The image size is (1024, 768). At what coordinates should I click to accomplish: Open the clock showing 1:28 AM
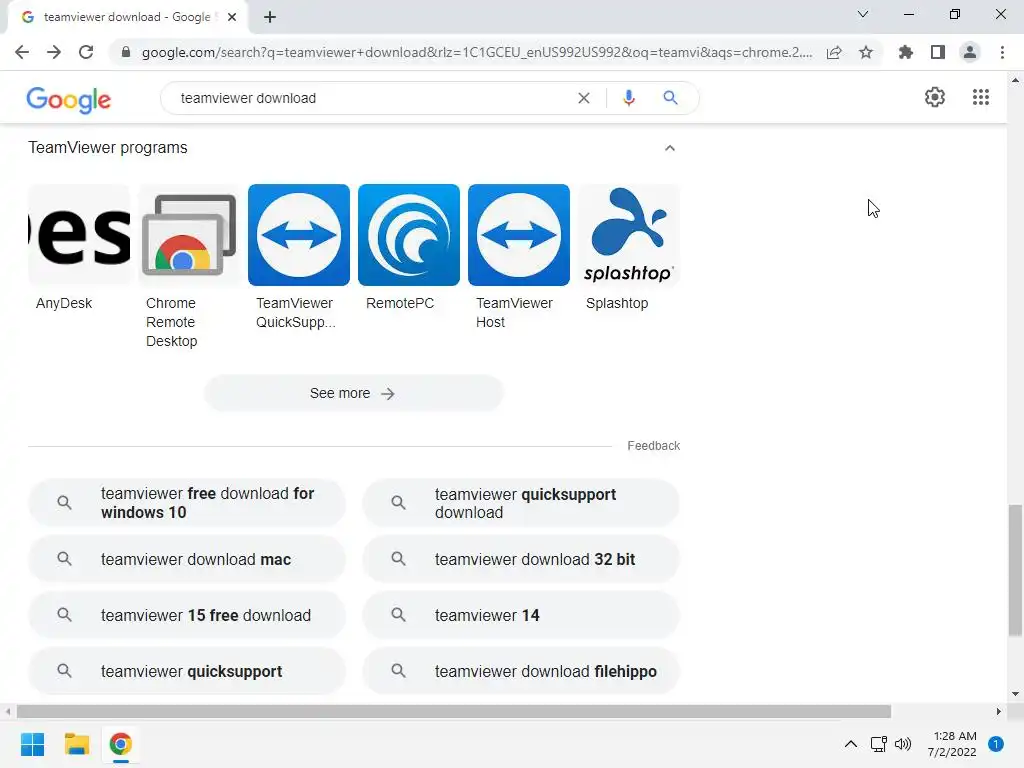952,744
